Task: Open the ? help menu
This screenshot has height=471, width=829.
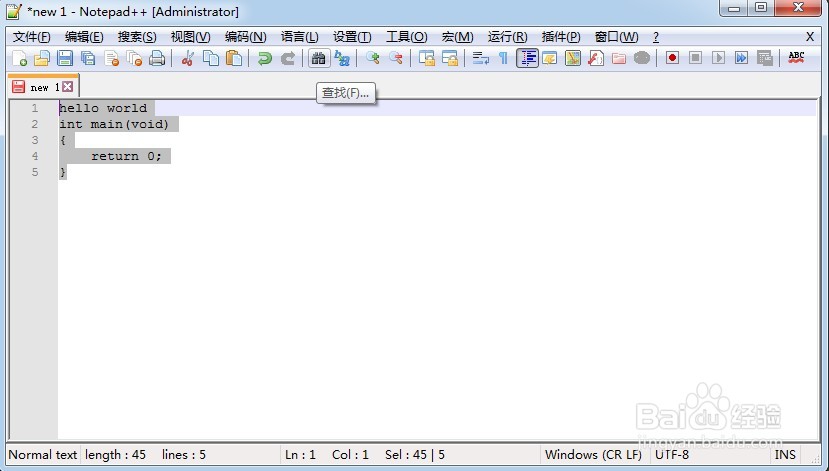Action: [x=656, y=37]
